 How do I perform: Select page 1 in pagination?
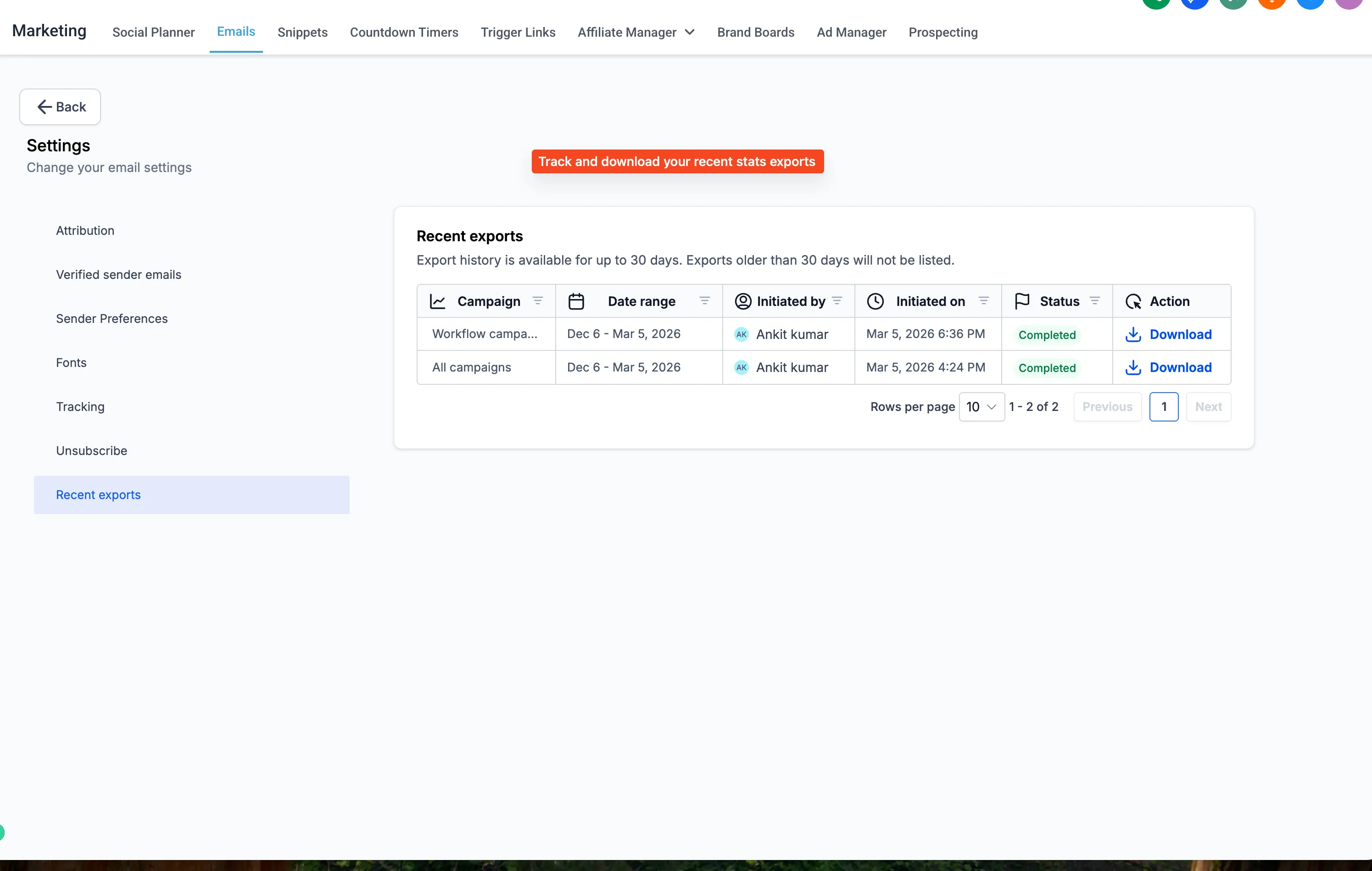coord(1163,407)
